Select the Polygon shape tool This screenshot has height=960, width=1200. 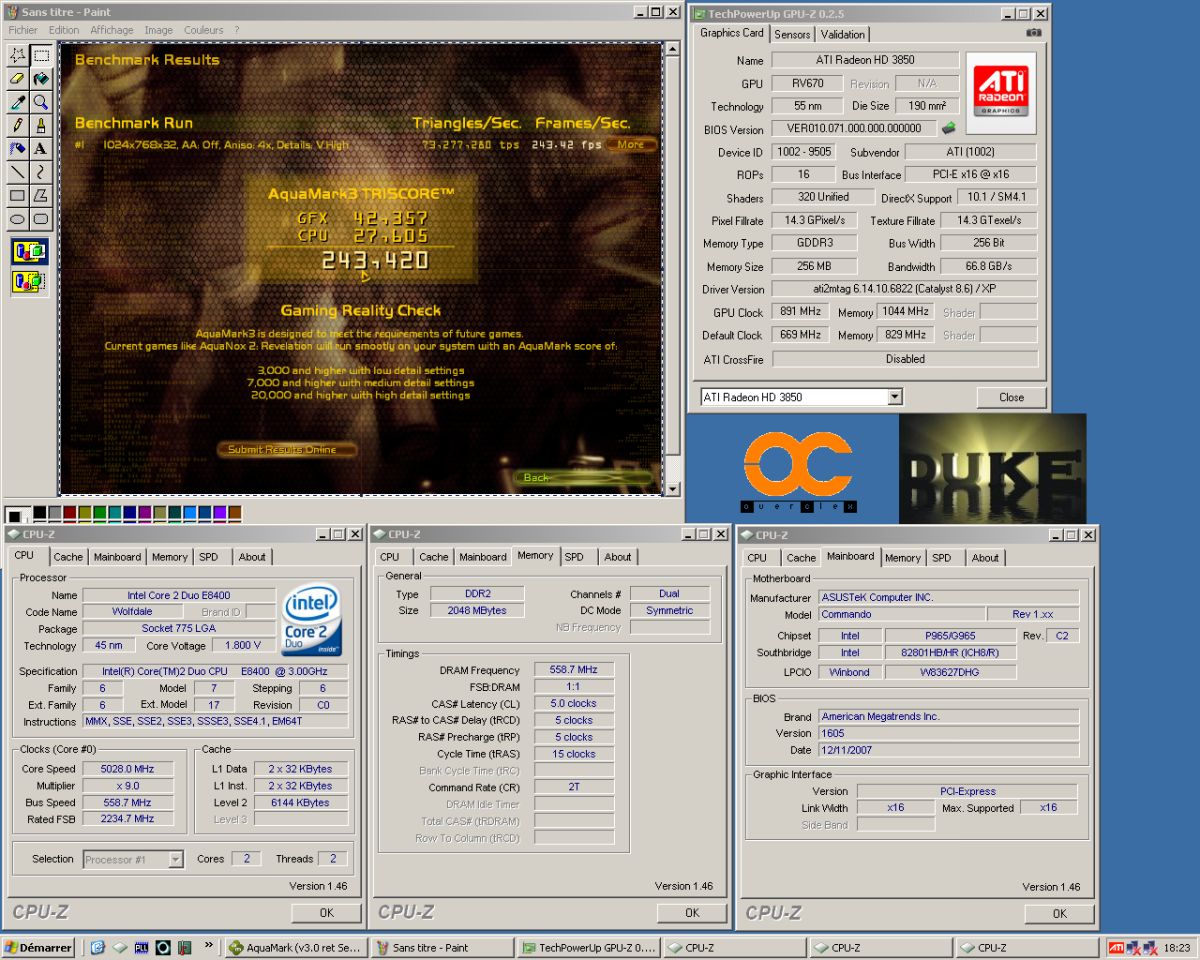tap(41, 195)
